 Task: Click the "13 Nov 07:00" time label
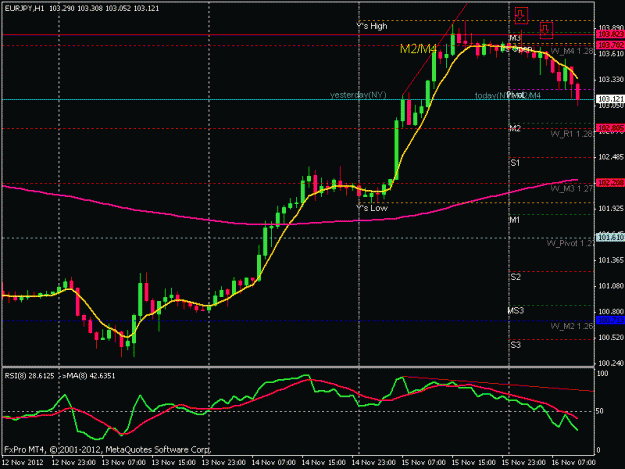click(124, 463)
